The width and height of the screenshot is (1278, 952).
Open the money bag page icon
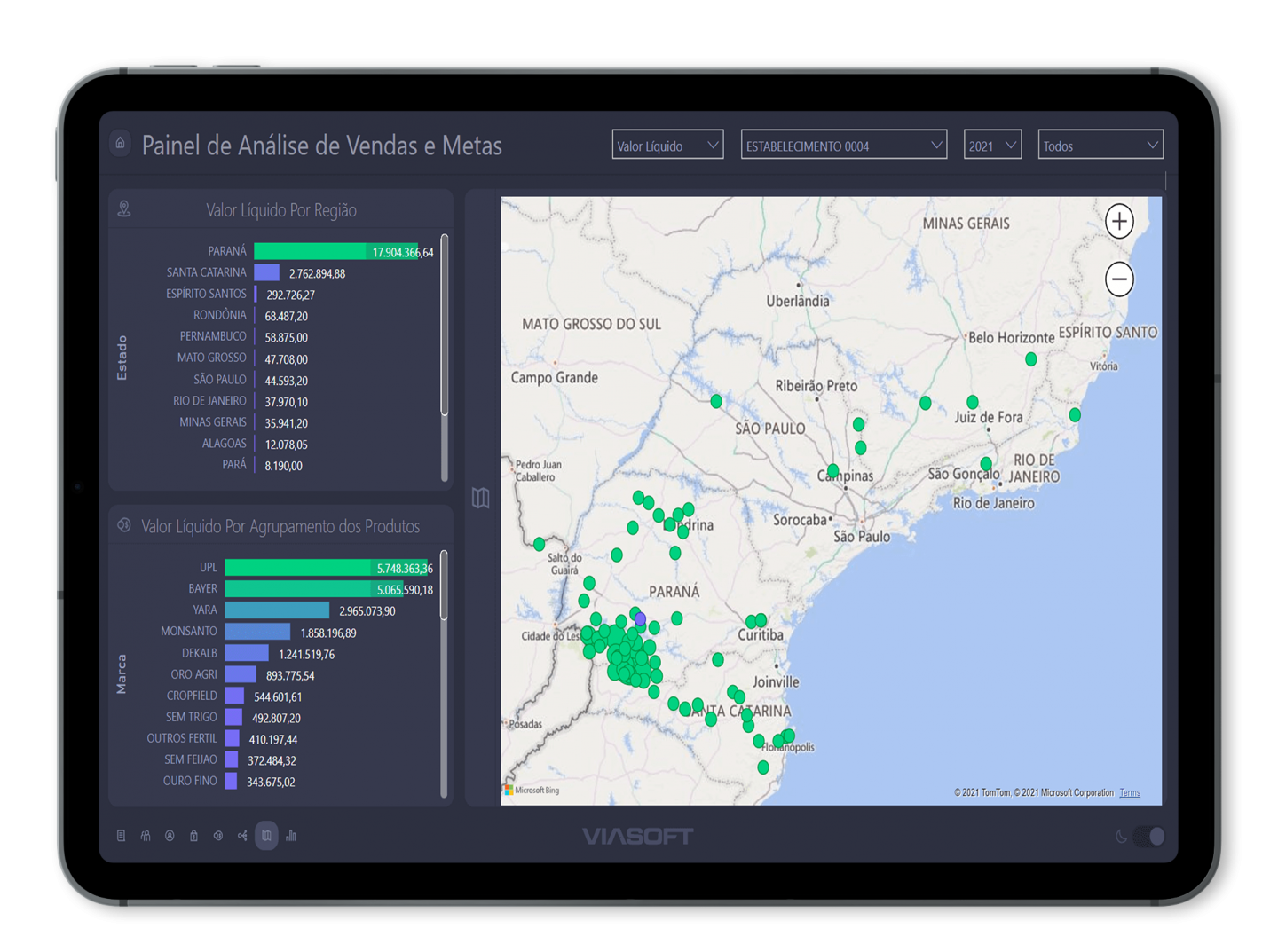pos(193,836)
